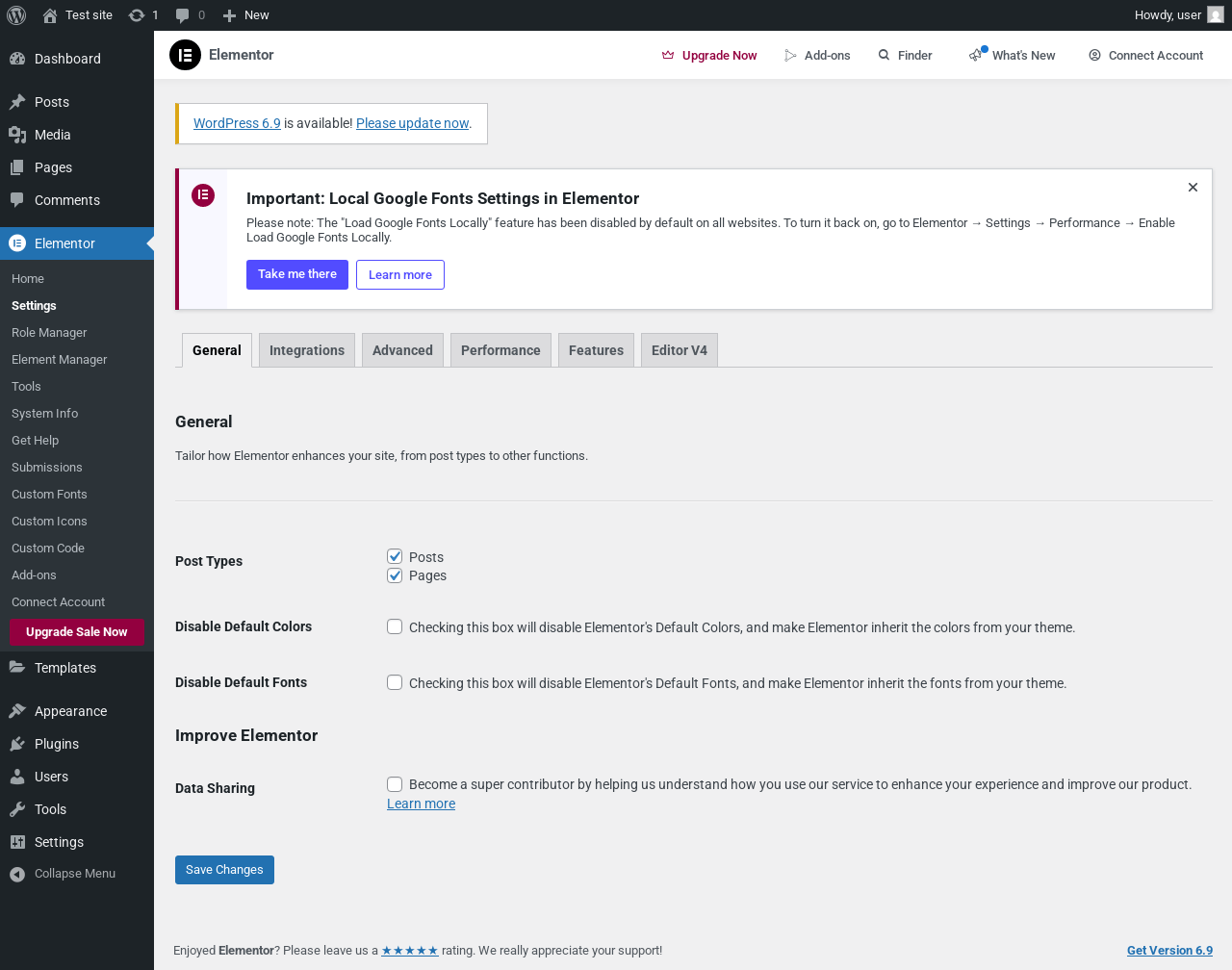Image resolution: width=1232 pixels, height=970 pixels.
Task: Open the Howdy user account menu
Action: point(1178,15)
